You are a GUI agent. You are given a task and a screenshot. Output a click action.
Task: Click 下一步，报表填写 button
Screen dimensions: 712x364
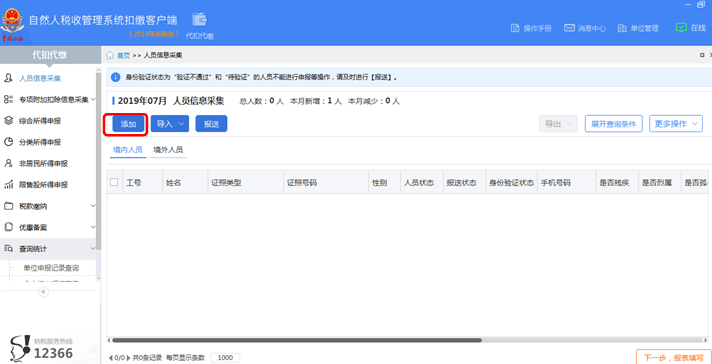point(674,357)
